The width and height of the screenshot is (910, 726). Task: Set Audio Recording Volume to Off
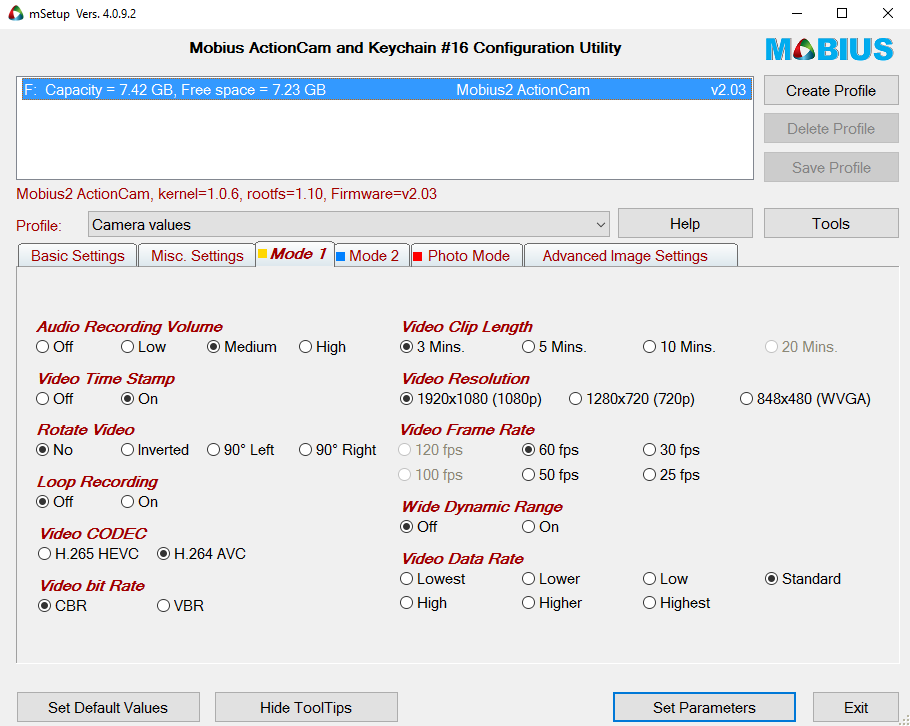[55, 347]
